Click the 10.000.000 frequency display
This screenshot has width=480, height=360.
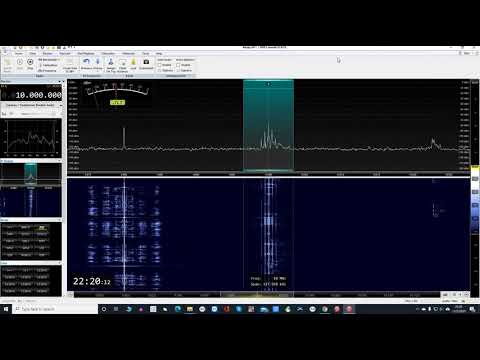click(x=38, y=95)
